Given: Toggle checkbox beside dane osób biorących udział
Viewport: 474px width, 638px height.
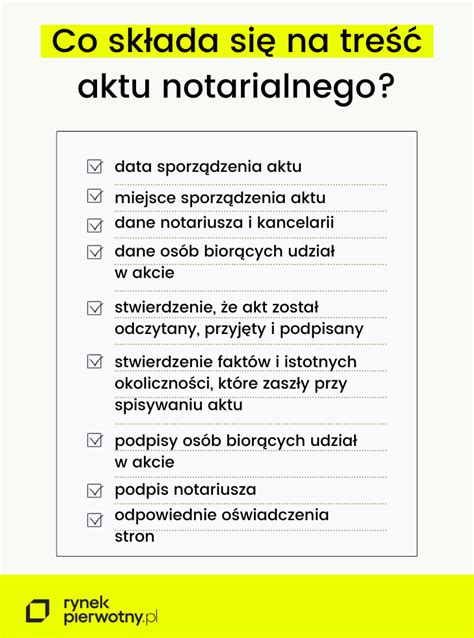Looking at the screenshot, I should click(94, 252).
